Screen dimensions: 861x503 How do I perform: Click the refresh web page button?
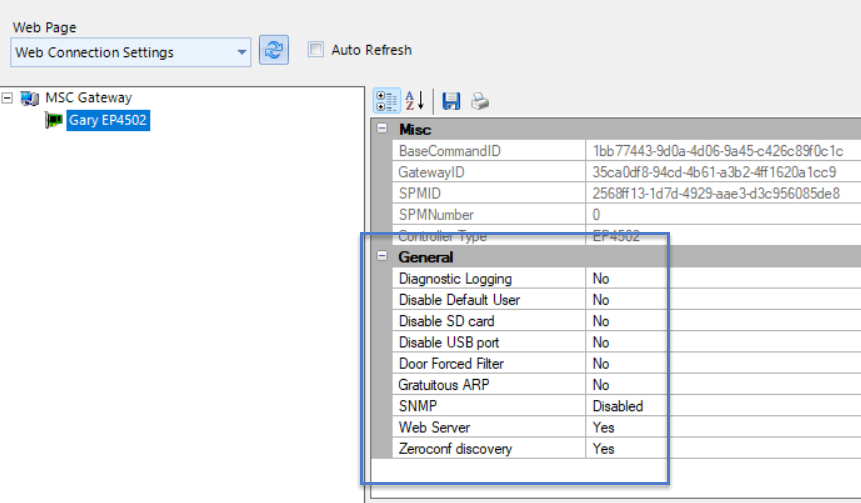tap(273, 50)
